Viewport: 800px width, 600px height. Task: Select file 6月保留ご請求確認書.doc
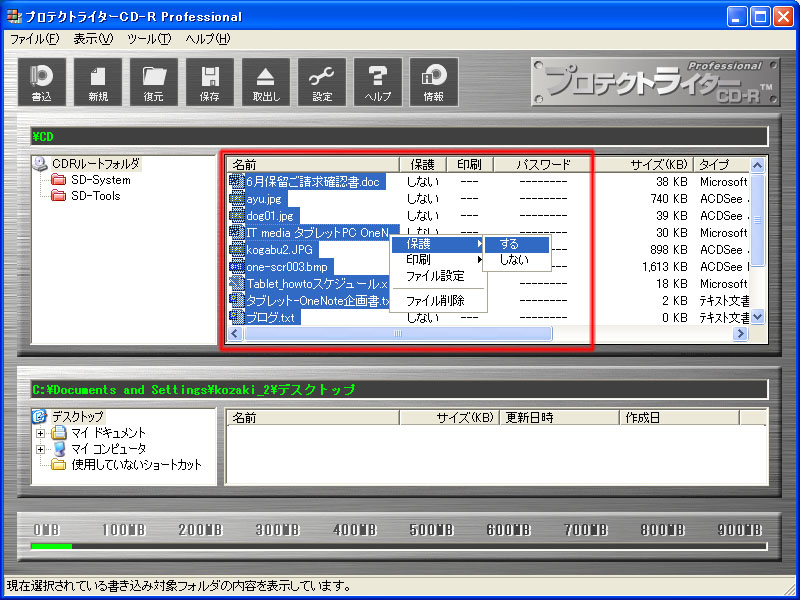(313, 182)
